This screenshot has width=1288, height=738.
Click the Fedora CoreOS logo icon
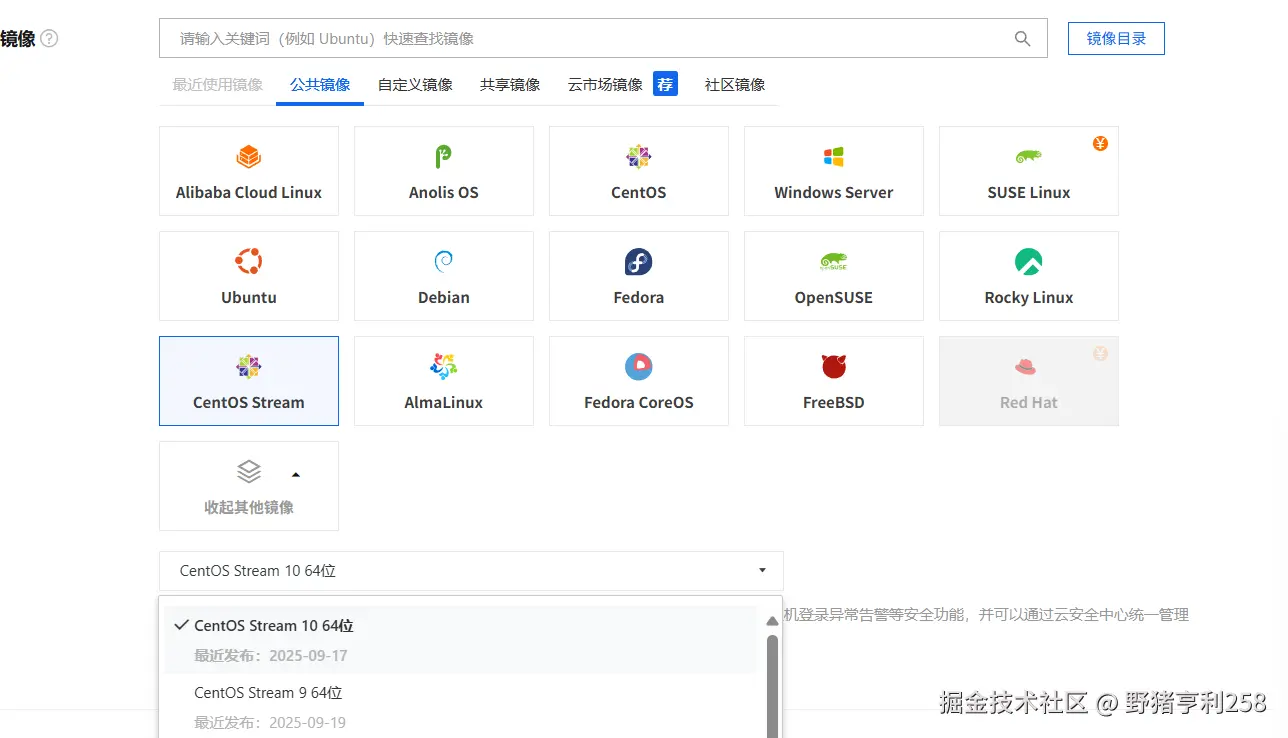click(638, 367)
